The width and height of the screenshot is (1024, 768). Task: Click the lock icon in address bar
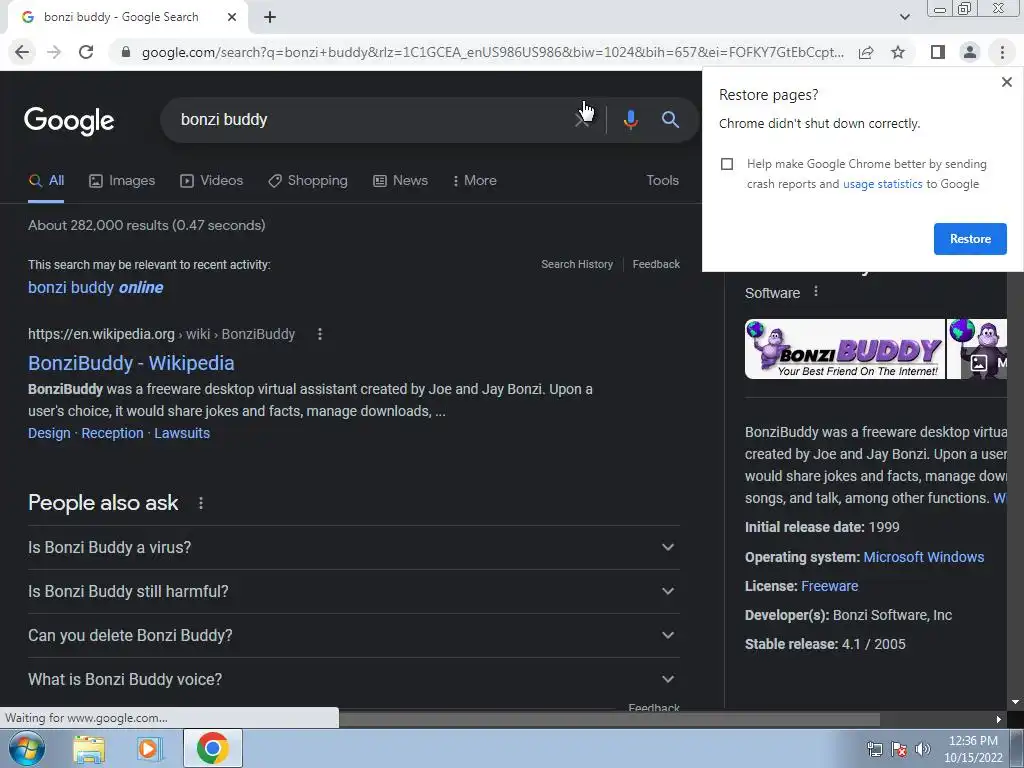tap(126, 52)
